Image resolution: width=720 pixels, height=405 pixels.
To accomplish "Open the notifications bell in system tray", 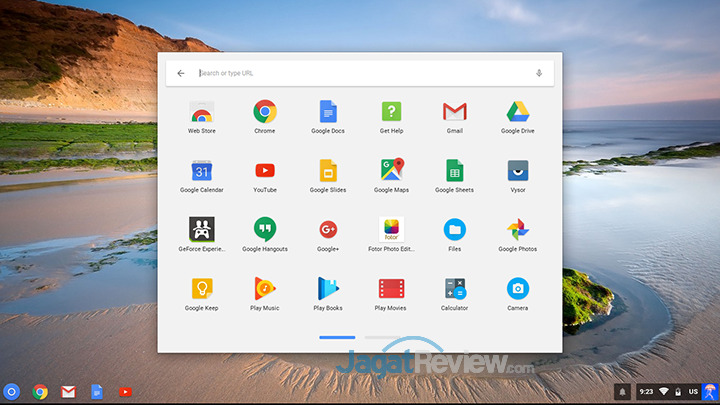I will [622, 391].
